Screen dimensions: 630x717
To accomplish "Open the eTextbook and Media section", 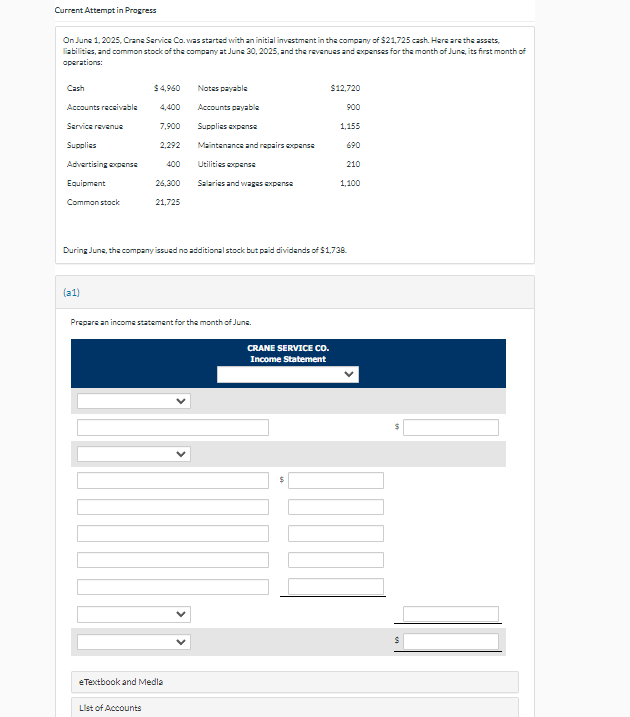I will (x=295, y=682).
